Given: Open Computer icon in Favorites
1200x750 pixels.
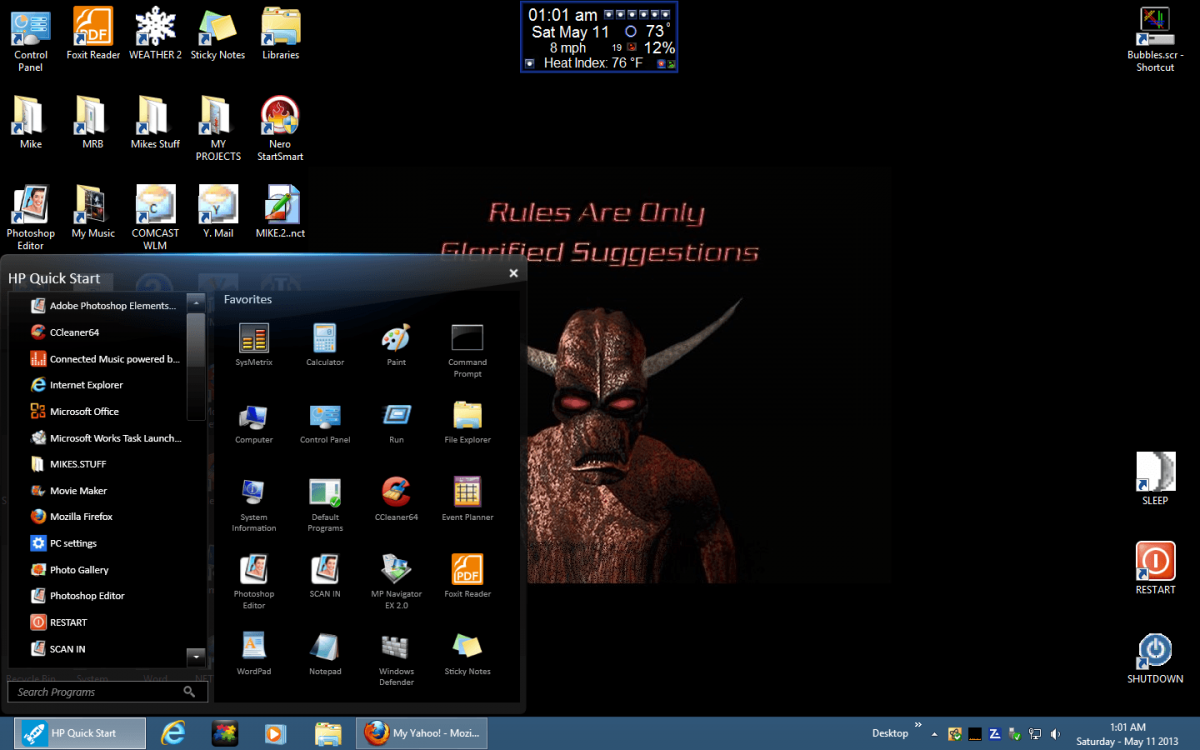Looking at the screenshot, I should click(x=254, y=423).
